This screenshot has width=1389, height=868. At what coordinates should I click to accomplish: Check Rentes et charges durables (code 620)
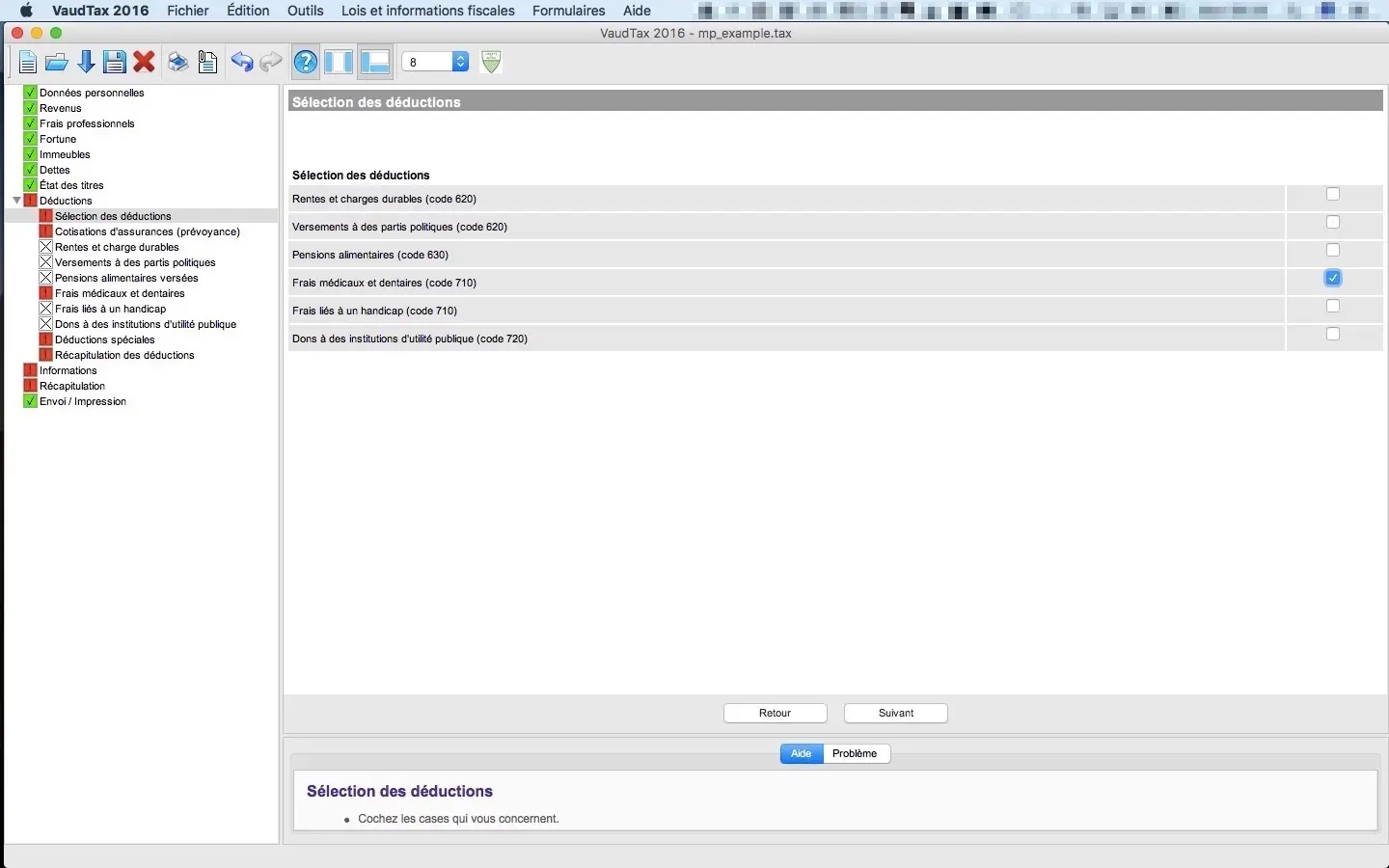(x=1333, y=194)
